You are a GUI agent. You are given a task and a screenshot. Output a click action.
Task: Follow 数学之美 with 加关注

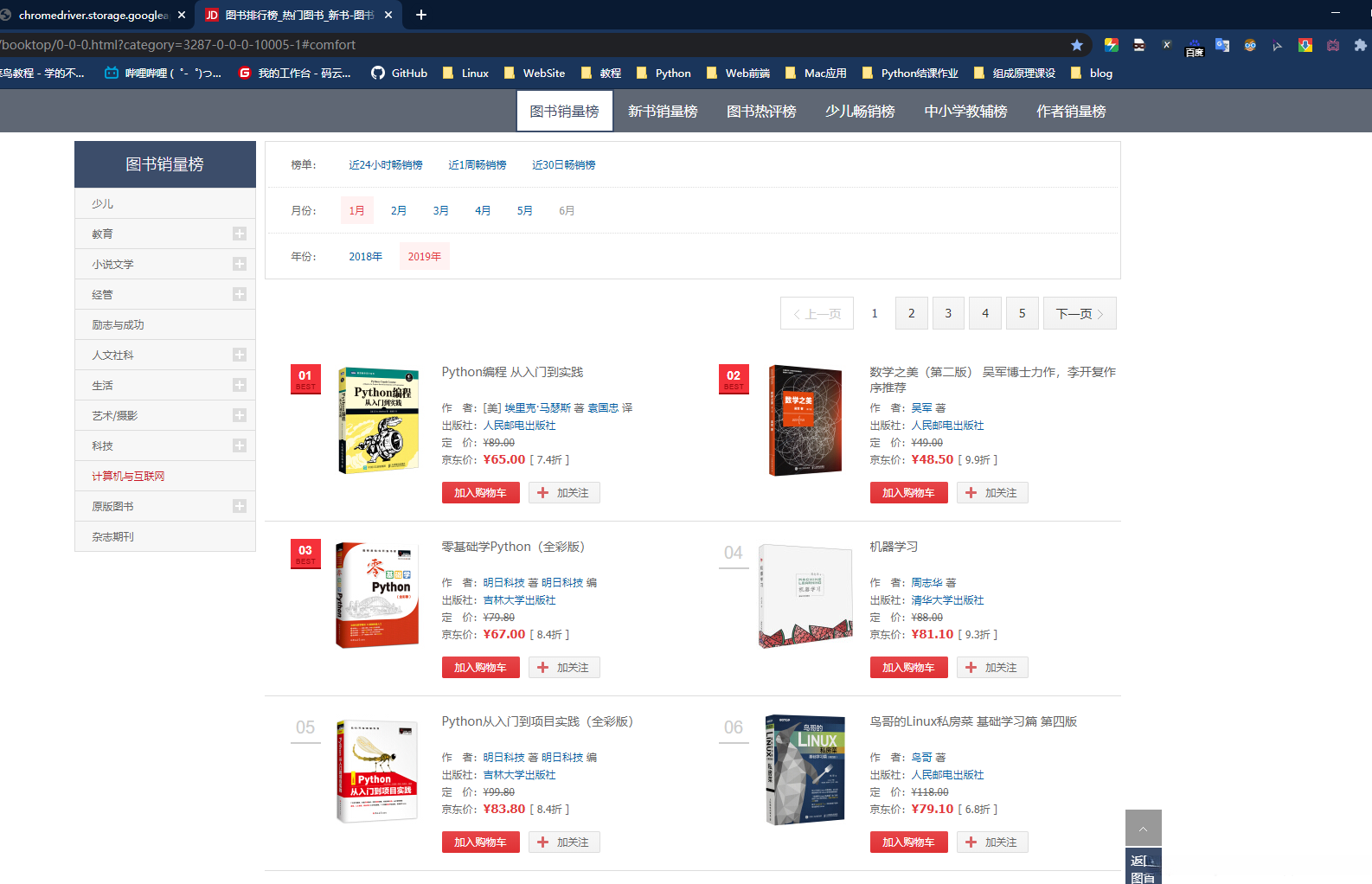992,493
